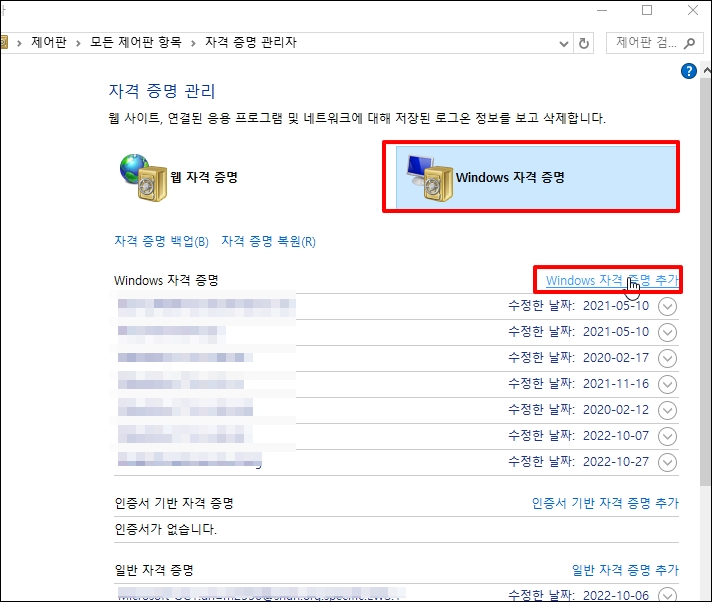Expand credential modified 2022-10-07

[x=667, y=436]
